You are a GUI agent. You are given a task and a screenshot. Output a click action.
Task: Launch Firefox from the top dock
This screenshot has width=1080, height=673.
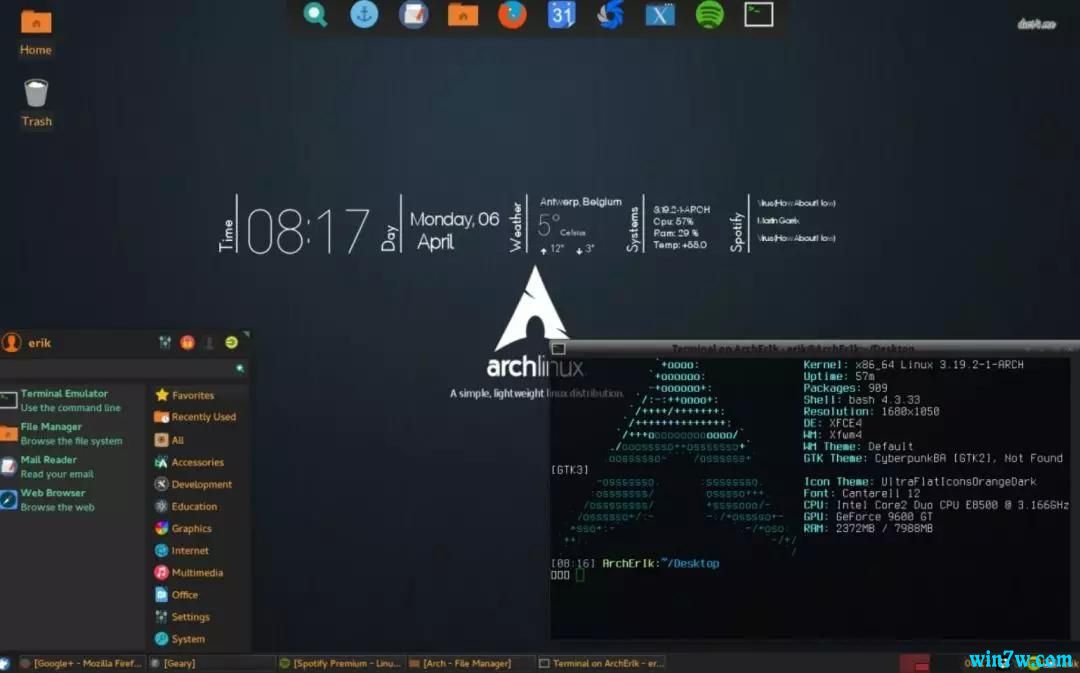pos(512,14)
